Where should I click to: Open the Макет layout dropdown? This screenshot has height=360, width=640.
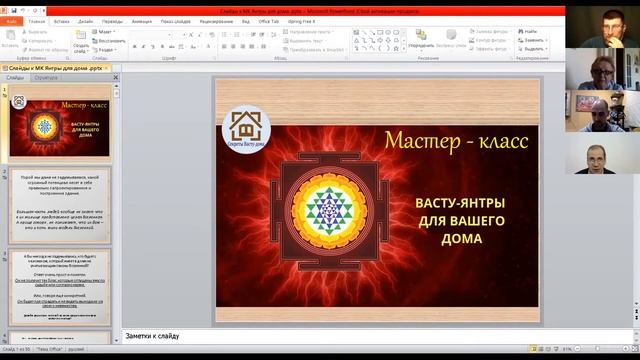104,32
